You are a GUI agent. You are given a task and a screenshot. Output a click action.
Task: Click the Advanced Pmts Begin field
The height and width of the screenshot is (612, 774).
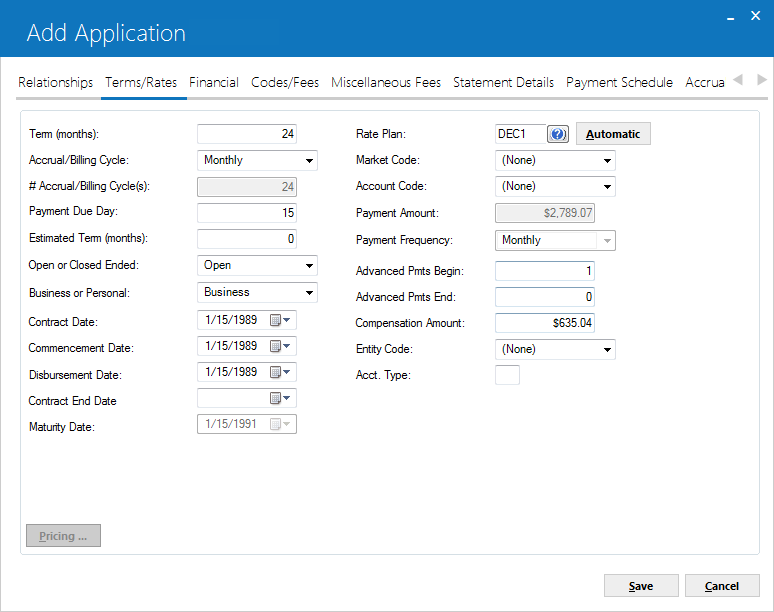(545, 271)
